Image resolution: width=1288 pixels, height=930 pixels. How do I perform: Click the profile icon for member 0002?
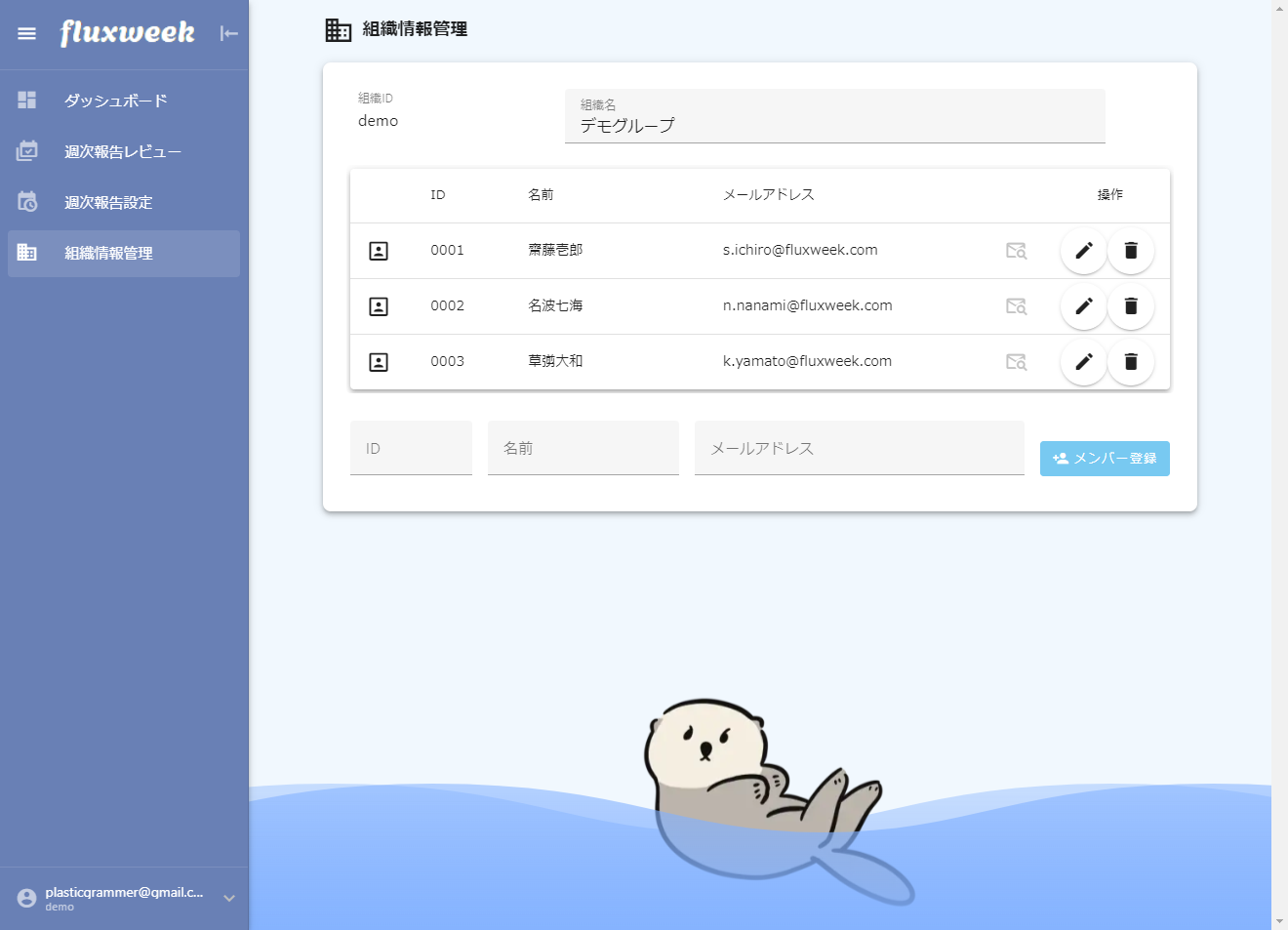click(x=379, y=306)
